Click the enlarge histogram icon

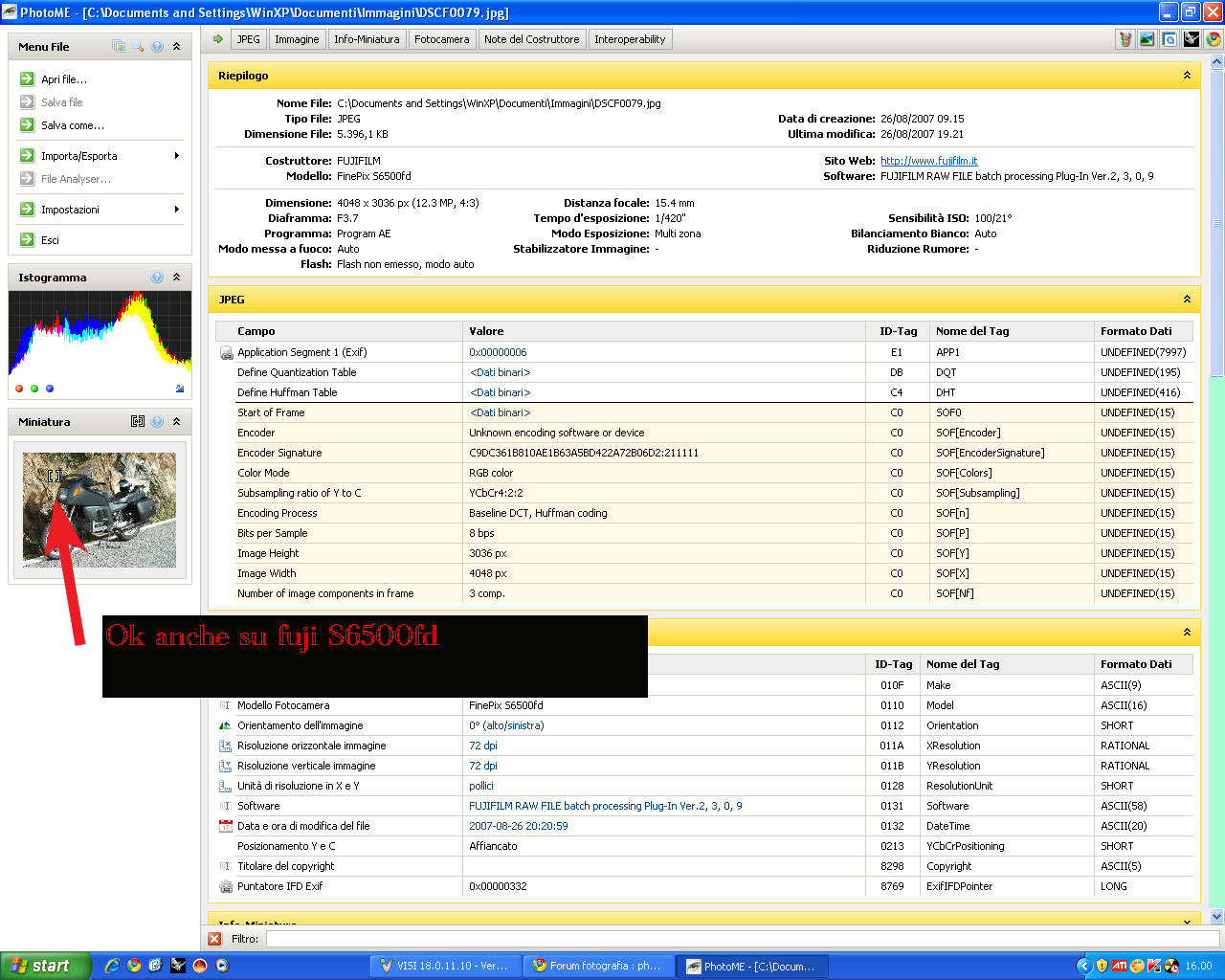click(x=180, y=389)
